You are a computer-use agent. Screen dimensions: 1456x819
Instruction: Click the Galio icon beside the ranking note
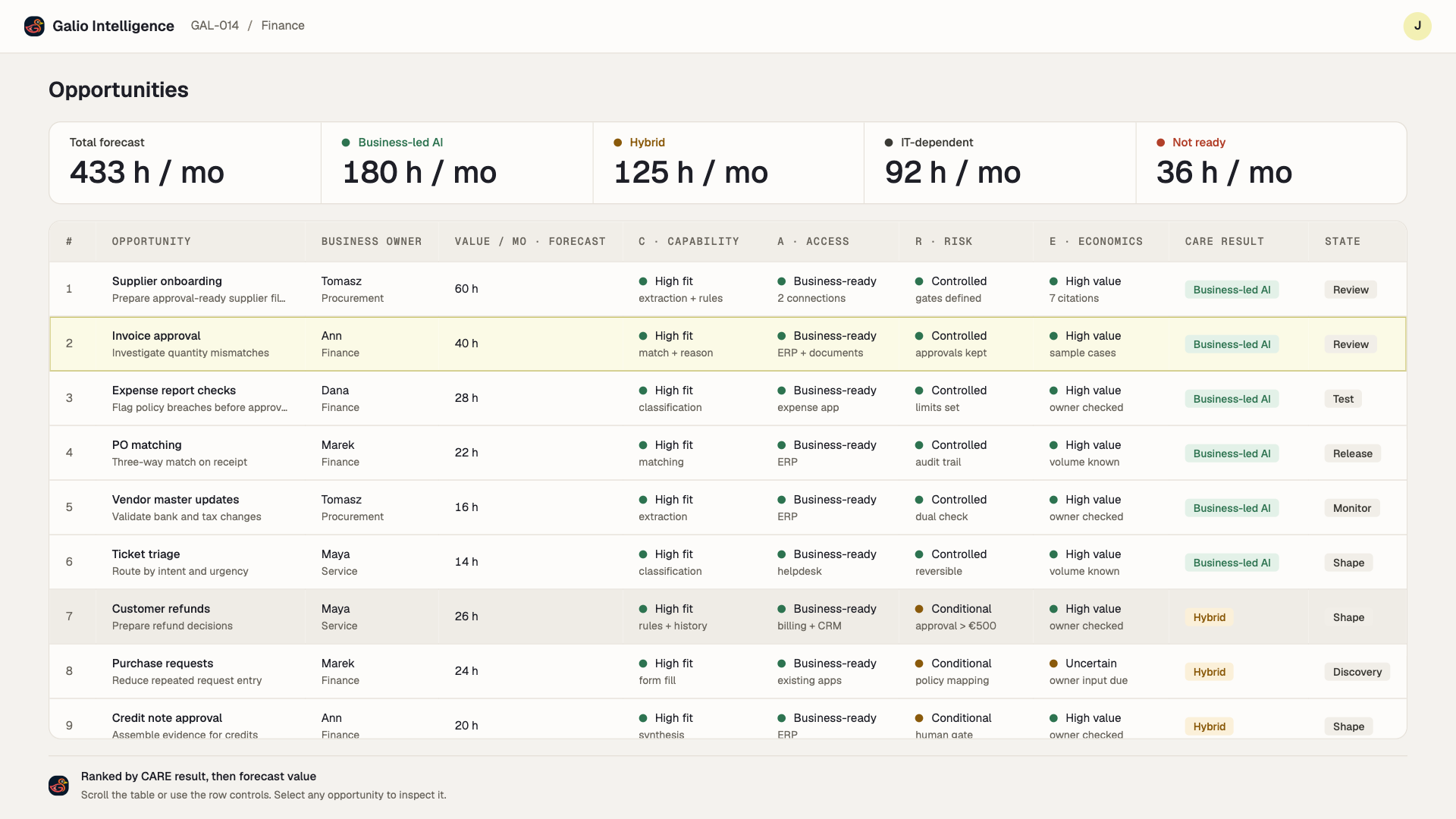point(58,786)
